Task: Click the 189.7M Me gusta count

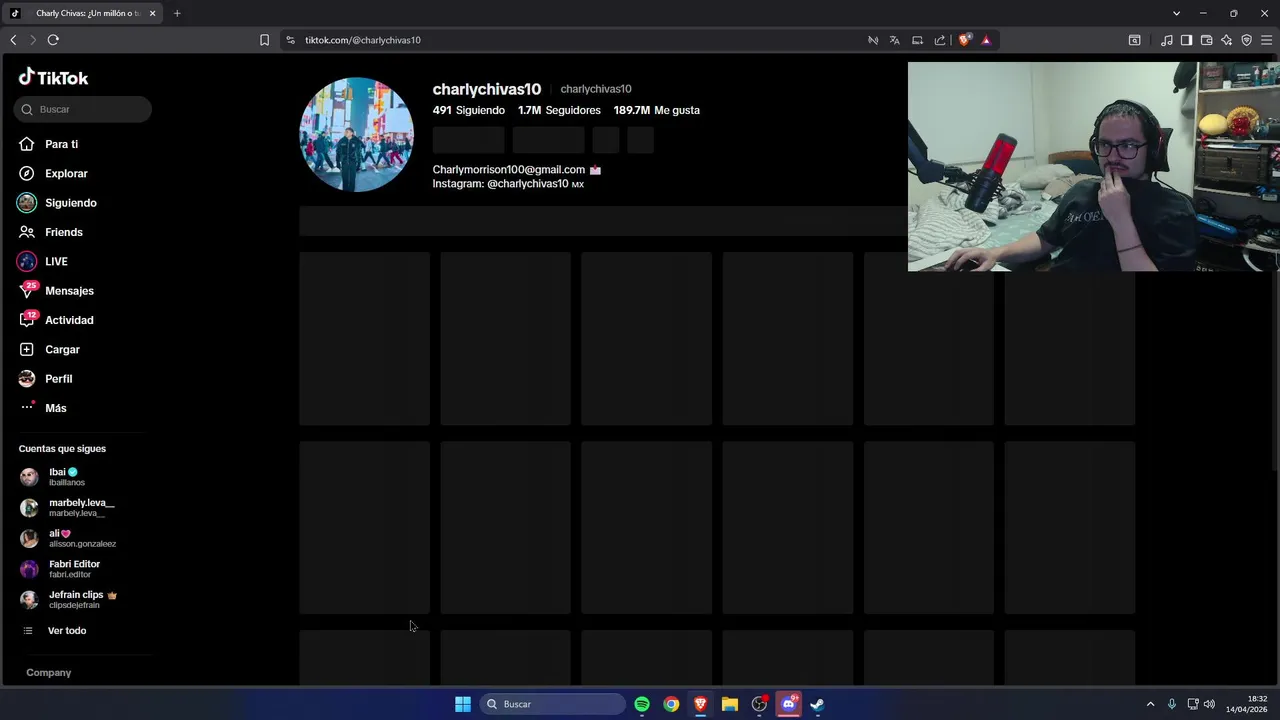Action: point(656,110)
